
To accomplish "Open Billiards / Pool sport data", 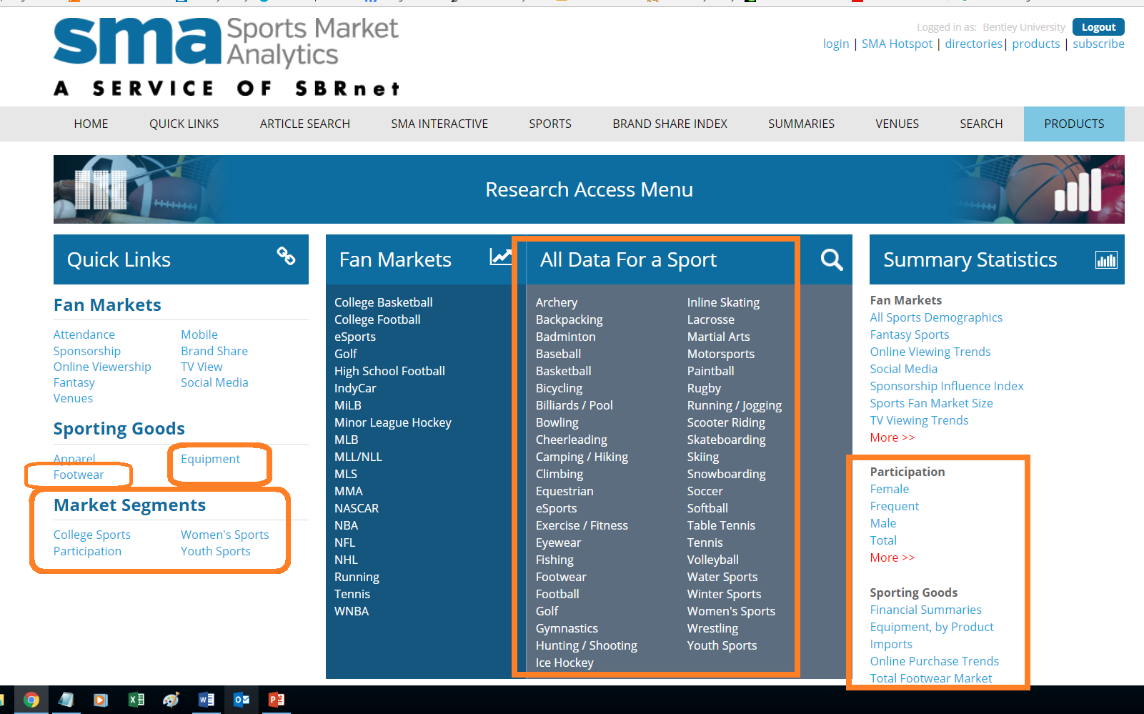I will coord(574,405).
